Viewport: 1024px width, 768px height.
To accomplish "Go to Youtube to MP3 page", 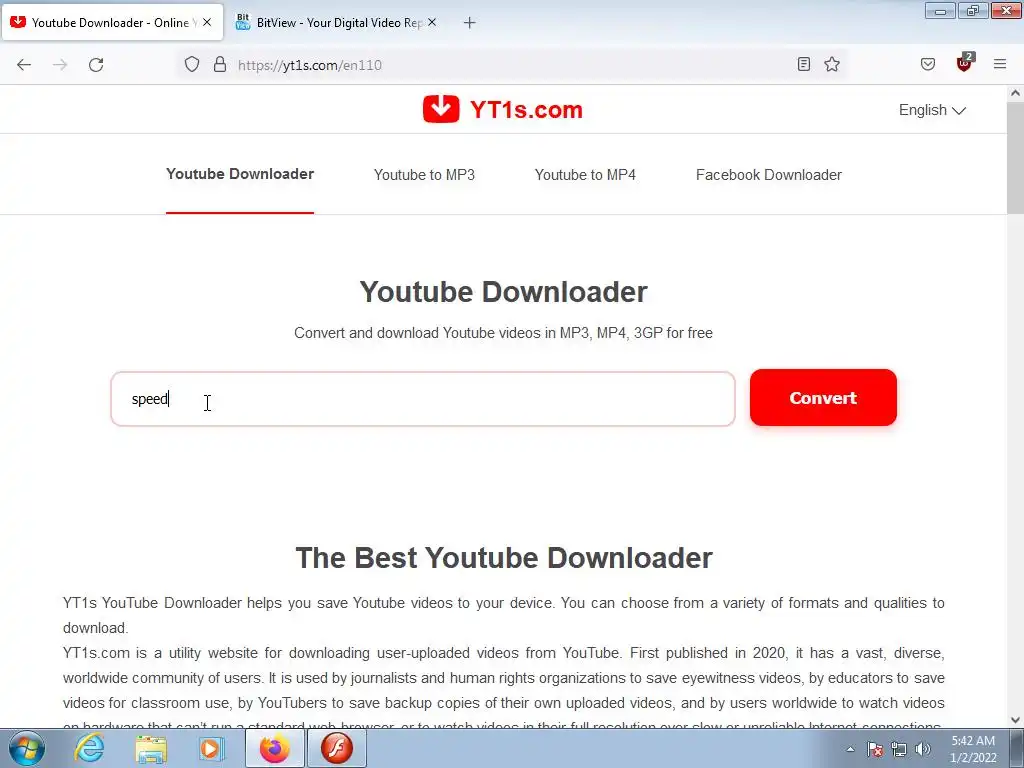I will click(424, 175).
